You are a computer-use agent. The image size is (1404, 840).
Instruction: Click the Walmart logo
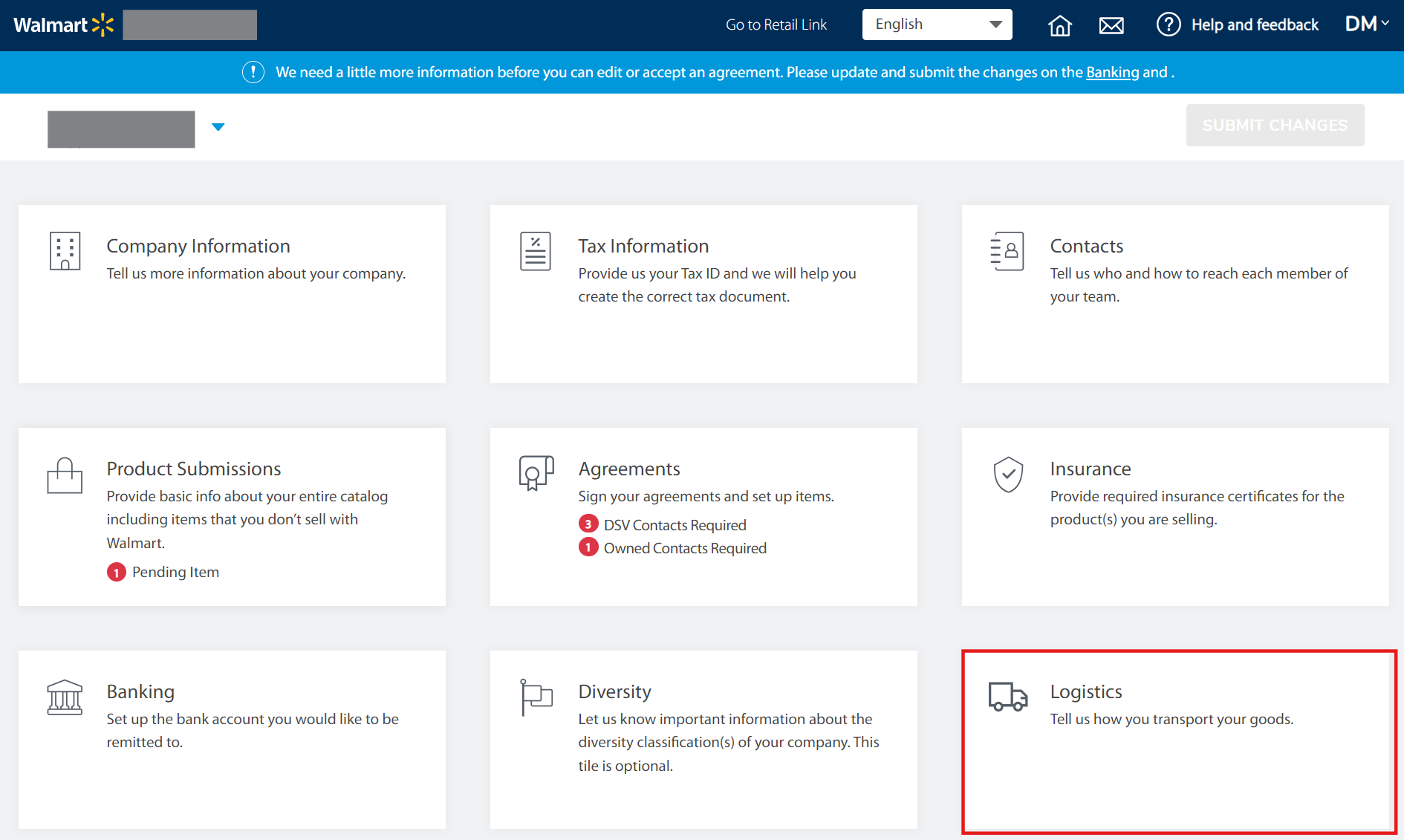click(x=63, y=25)
